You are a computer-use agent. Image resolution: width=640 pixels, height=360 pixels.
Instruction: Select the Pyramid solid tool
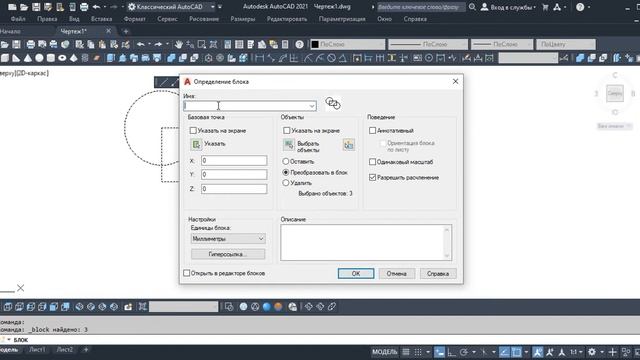point(73,58)
